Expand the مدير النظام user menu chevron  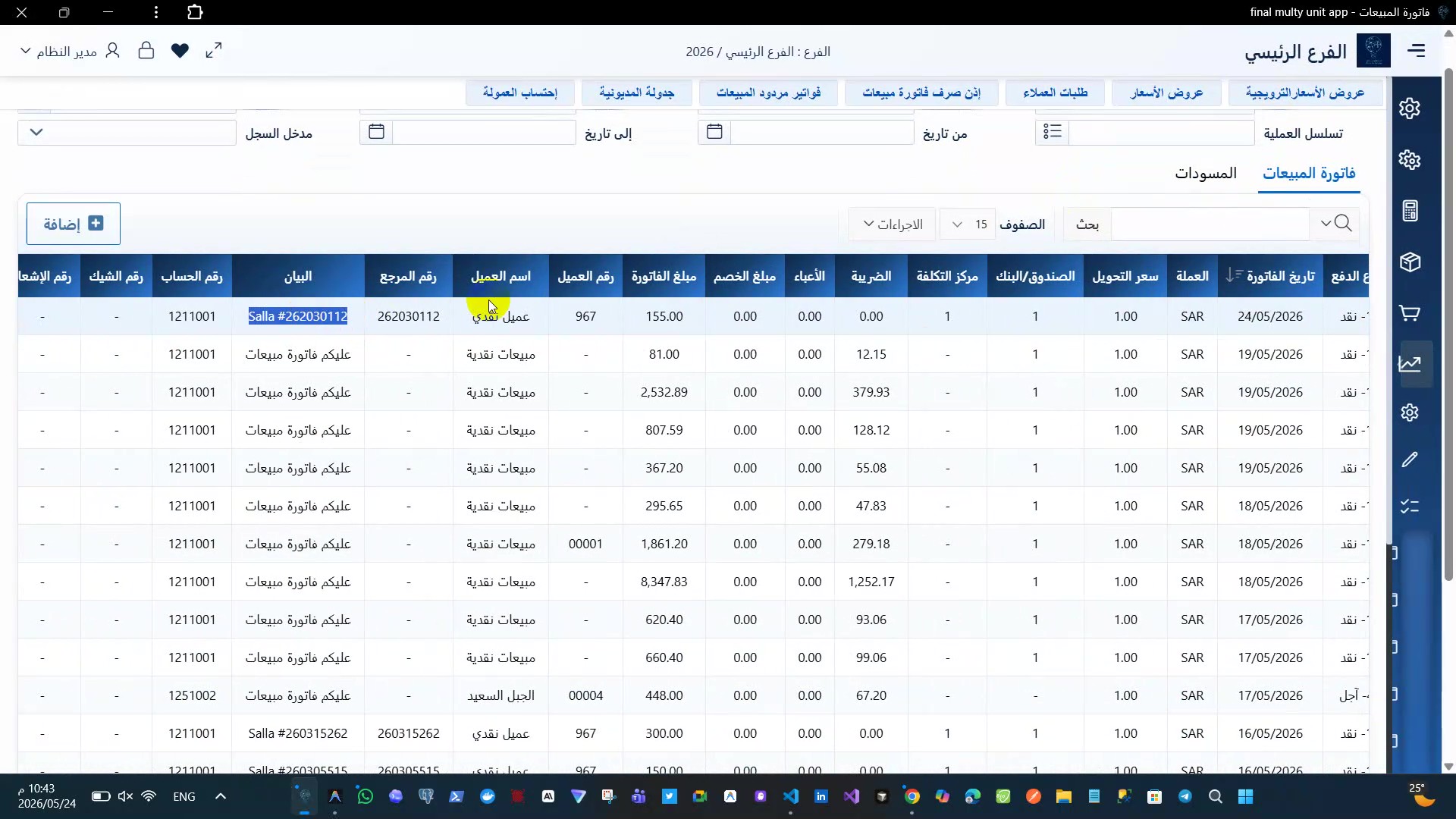coord(25,51)
